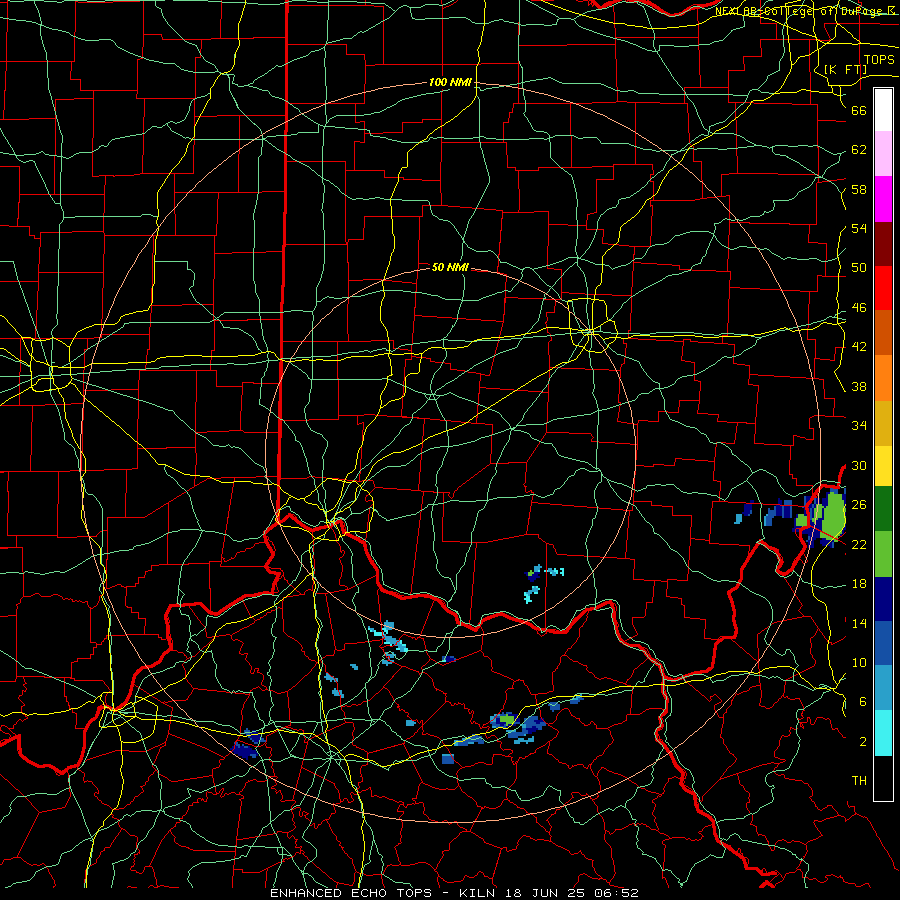Image resolution: width=900 pixels, height=900 pixels.
Task: Select the yellow legend color block
Action: coord(883,465)
